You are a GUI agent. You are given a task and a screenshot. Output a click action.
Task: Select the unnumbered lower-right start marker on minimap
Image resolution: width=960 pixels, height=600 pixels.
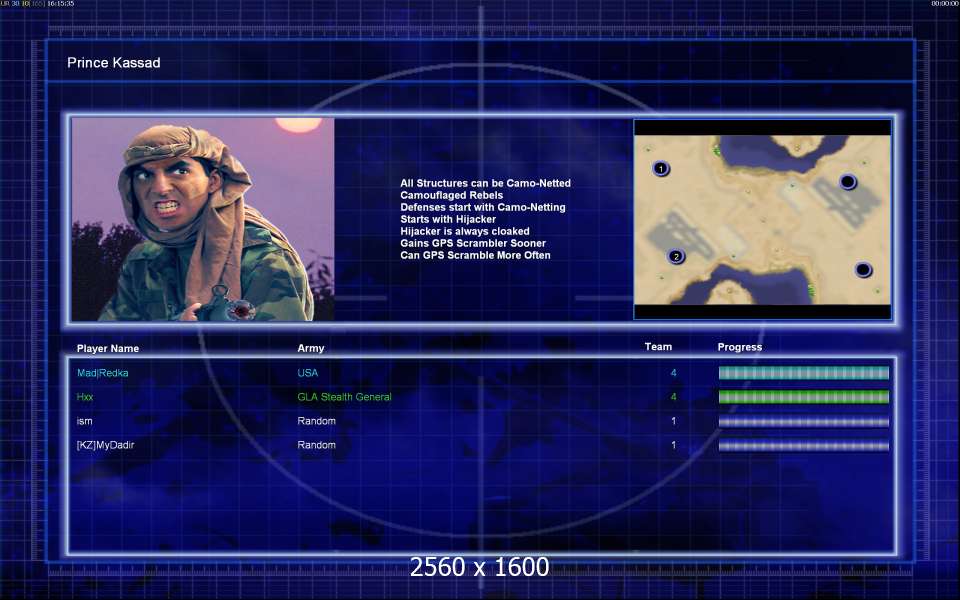click(x=863, y=269)
